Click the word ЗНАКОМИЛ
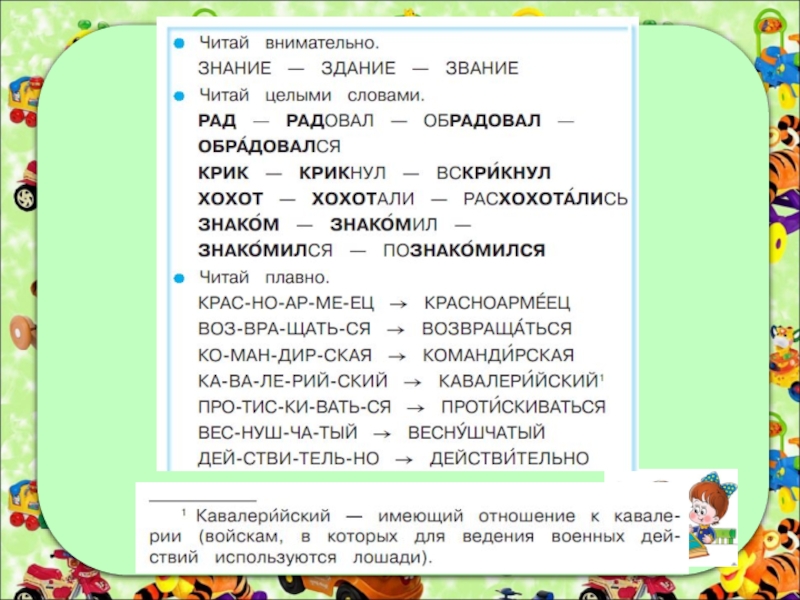 (384, 224)
